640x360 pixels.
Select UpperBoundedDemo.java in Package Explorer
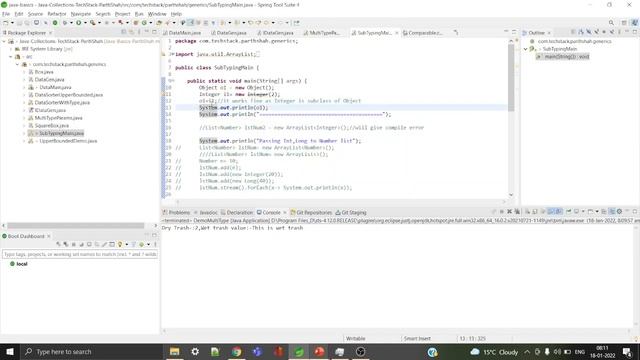68,141
